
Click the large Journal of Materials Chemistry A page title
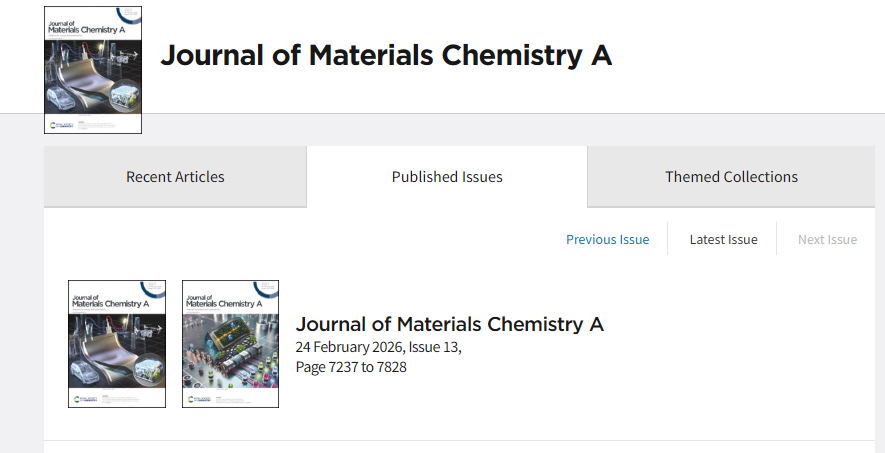[x=386, y=55]
